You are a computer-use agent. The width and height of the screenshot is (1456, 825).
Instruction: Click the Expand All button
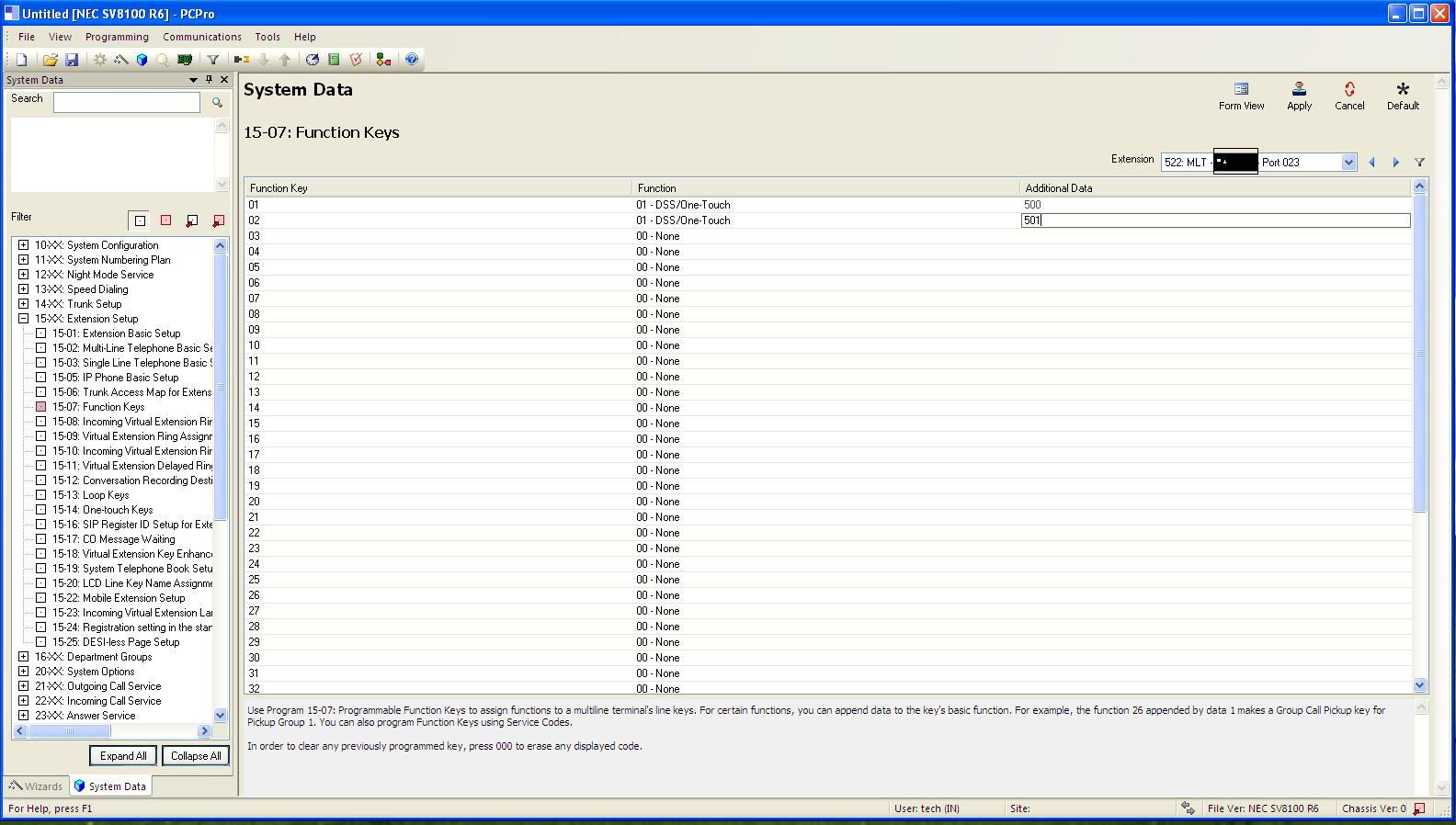(x=123, y=756)
